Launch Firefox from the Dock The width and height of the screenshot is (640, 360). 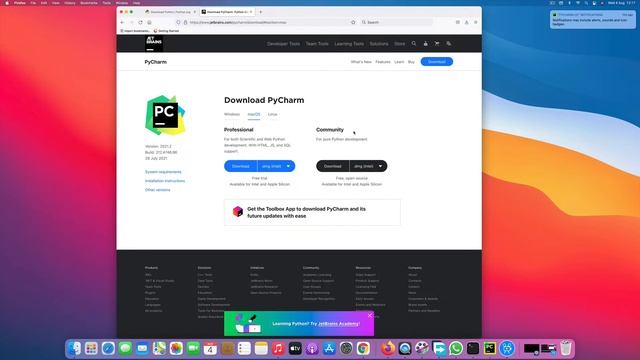pos(388,348)
